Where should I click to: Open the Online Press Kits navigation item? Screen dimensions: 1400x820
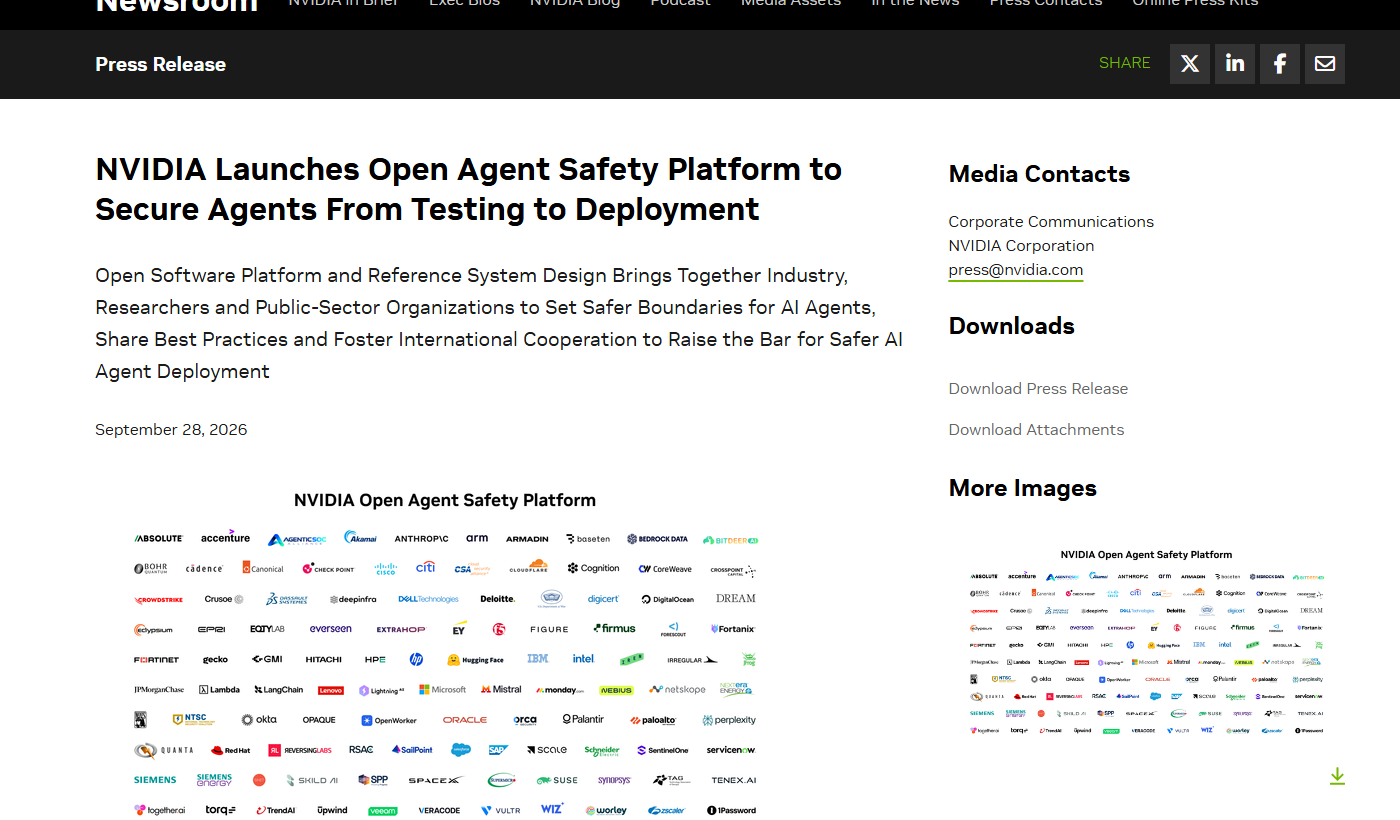point(1195,3)
